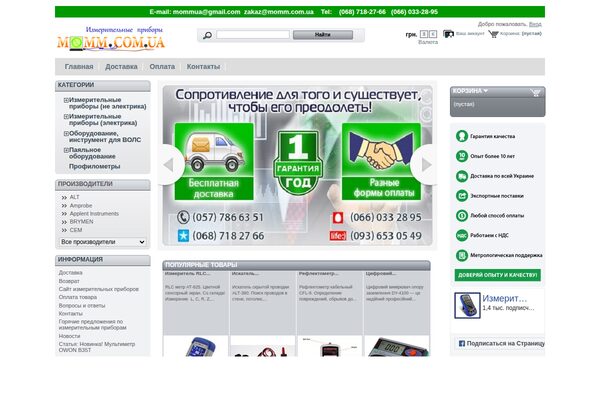The image size is (600, 400).
Task: Open the Доставка menu item
Action: coord(121,67)
